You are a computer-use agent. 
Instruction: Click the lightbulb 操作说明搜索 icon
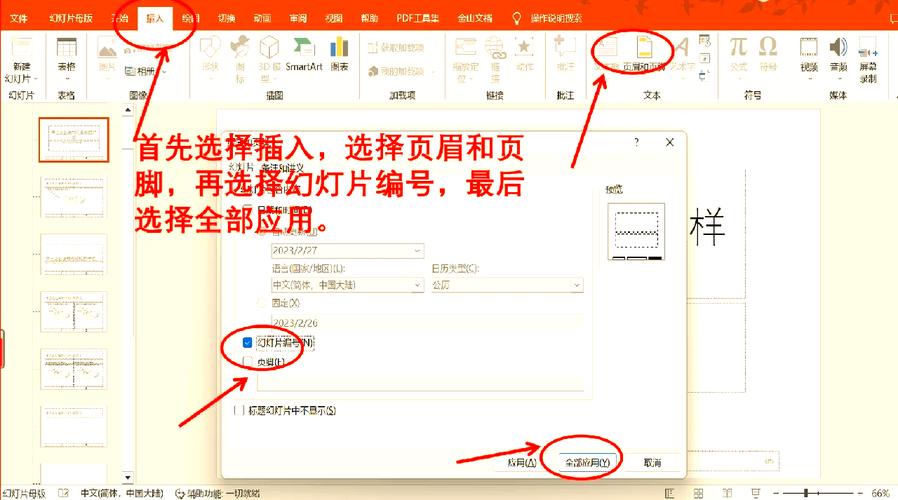(x=516, y=18)
